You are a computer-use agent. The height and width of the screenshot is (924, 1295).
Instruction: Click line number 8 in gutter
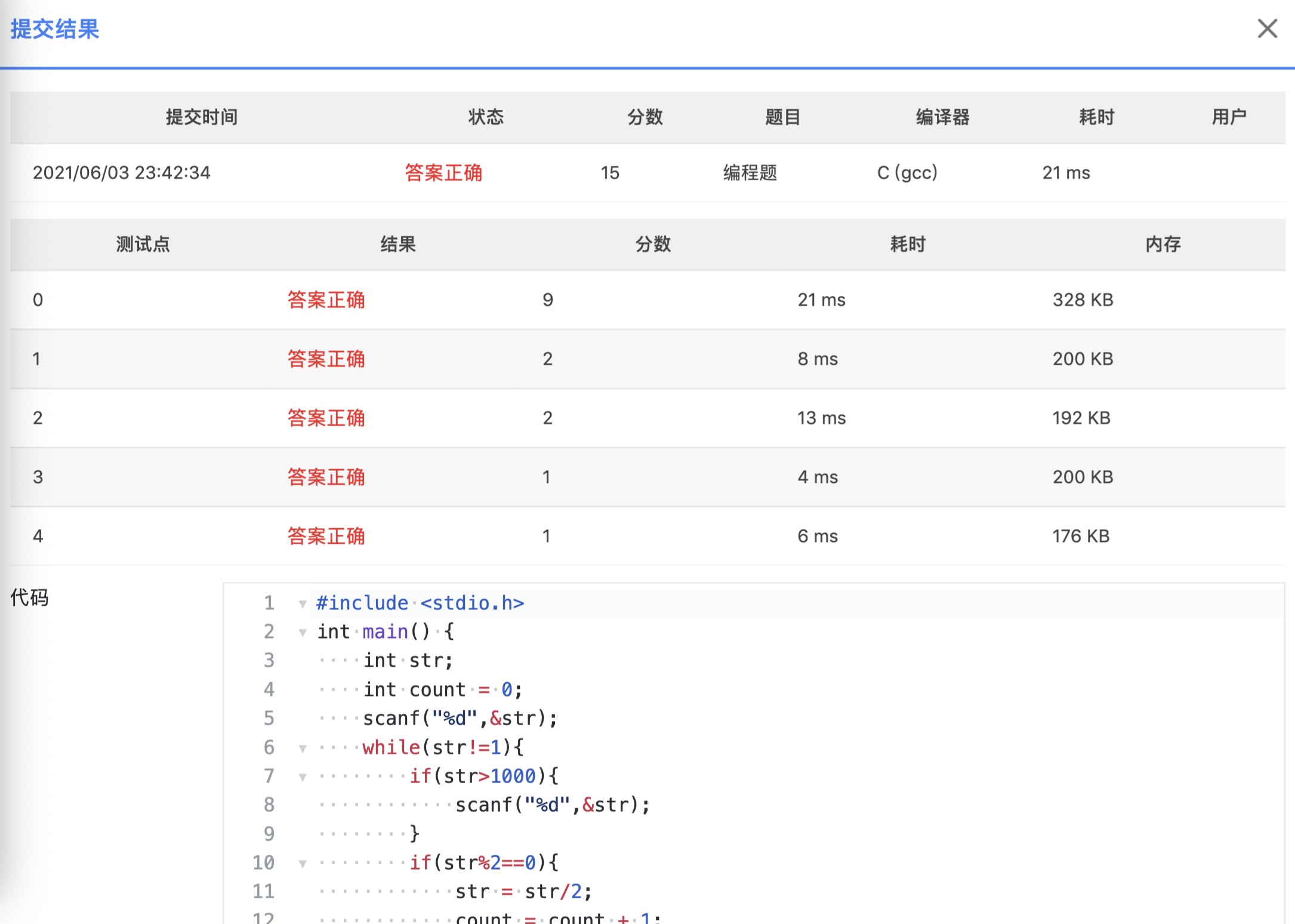(x=269, y=805)
